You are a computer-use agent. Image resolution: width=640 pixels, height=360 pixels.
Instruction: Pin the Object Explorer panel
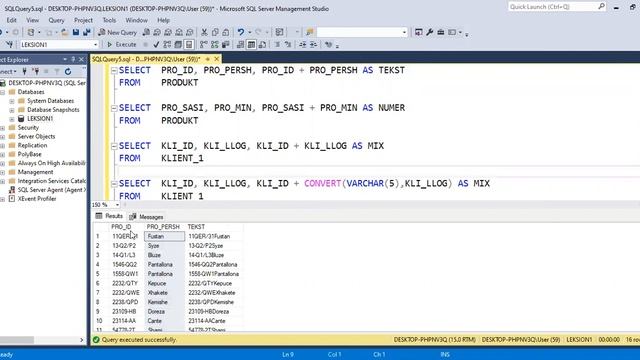[73, 60]
